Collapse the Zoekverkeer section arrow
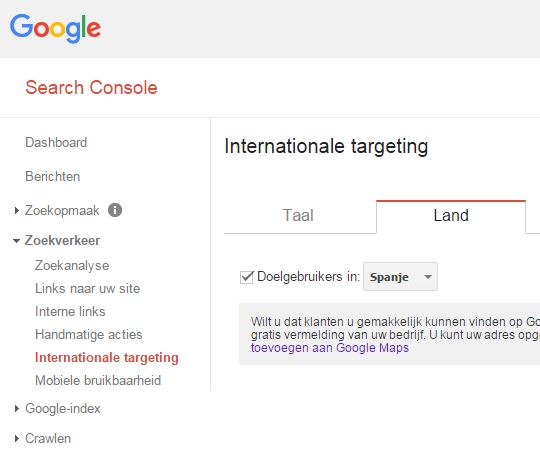Image resolution: width=540 pixels, height=454 pixels. tap(16, 241)
